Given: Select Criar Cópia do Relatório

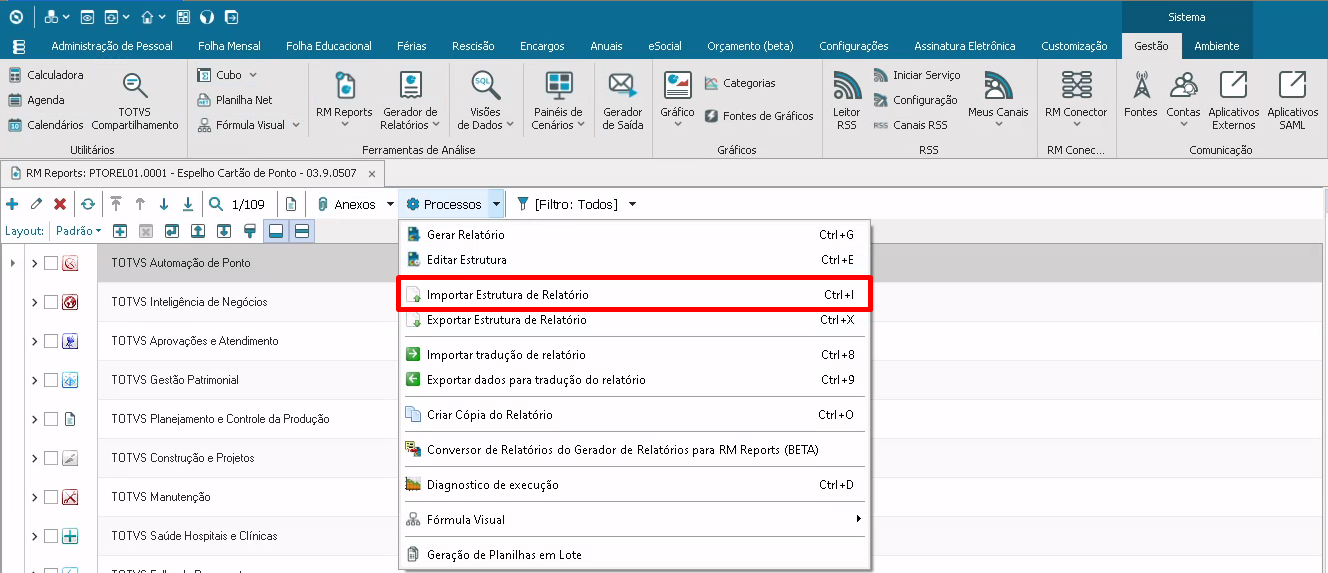Looking at the screenshot, I should [x=635, y=415].
